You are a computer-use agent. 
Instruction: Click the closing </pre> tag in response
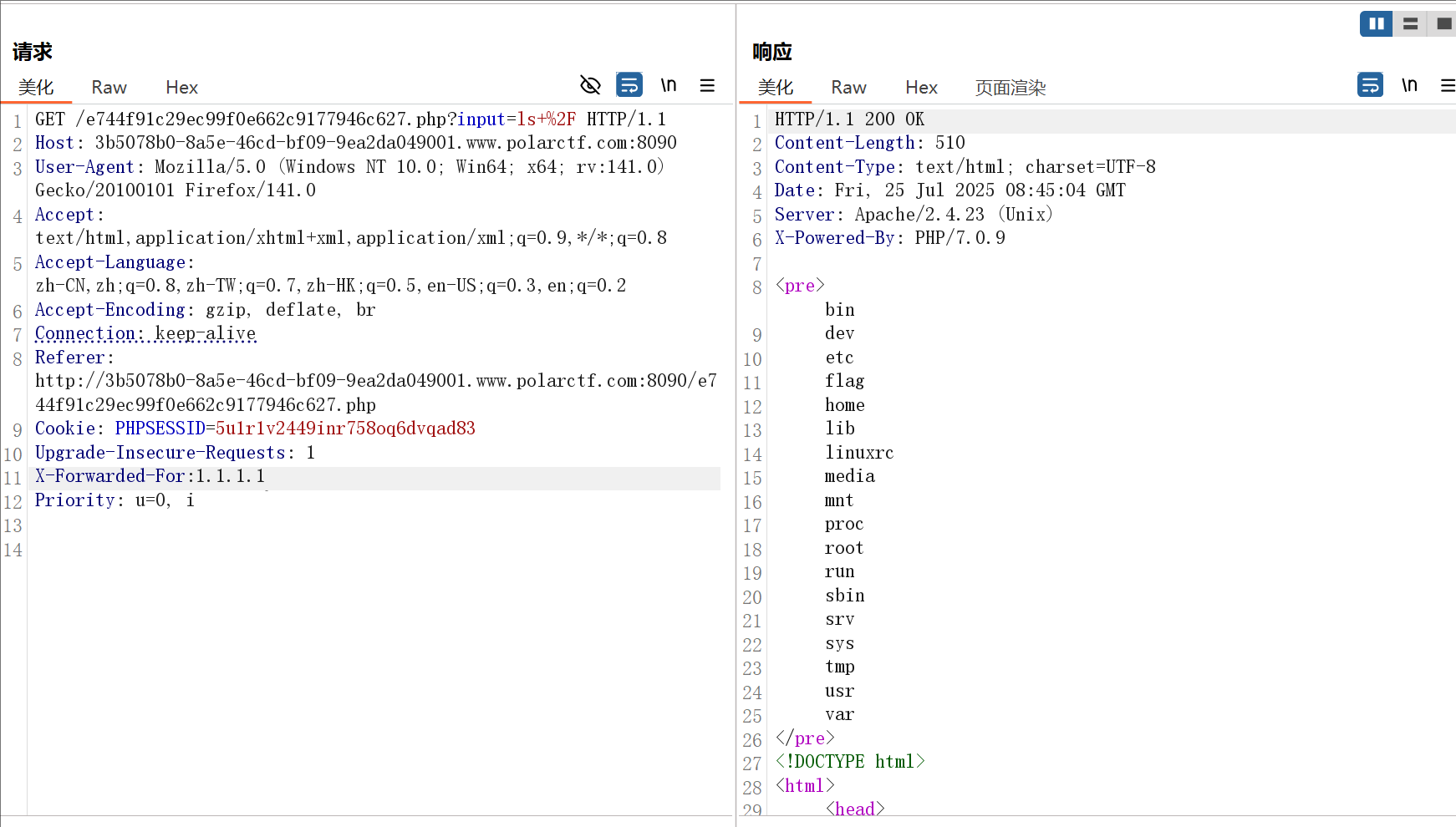tap(805, 738)
